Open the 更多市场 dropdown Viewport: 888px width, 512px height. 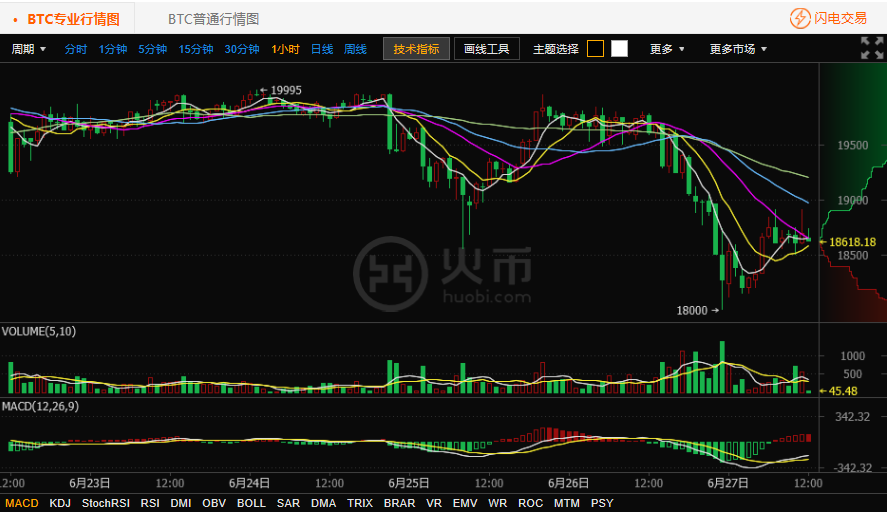738,49
